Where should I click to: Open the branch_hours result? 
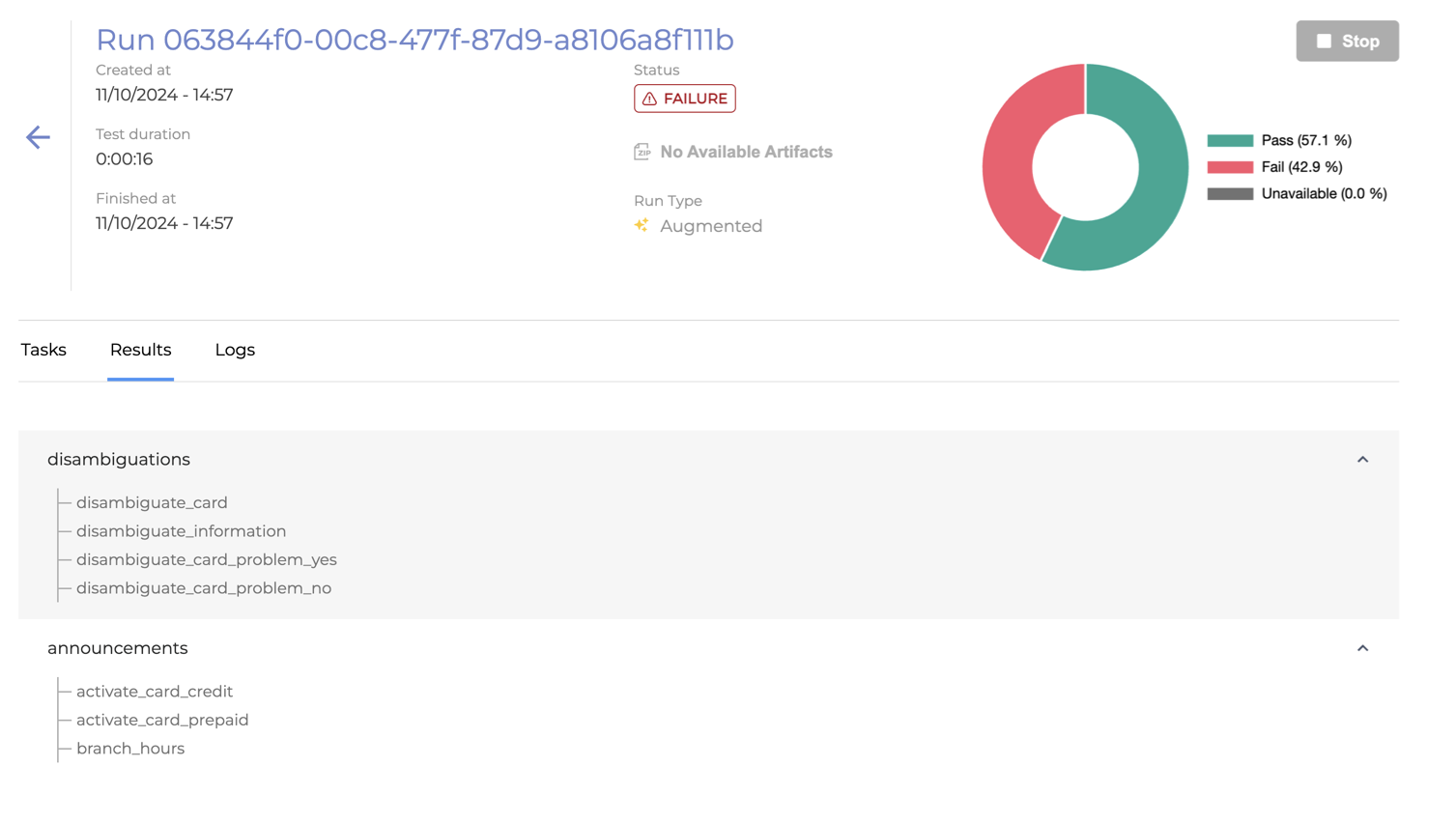129,749
